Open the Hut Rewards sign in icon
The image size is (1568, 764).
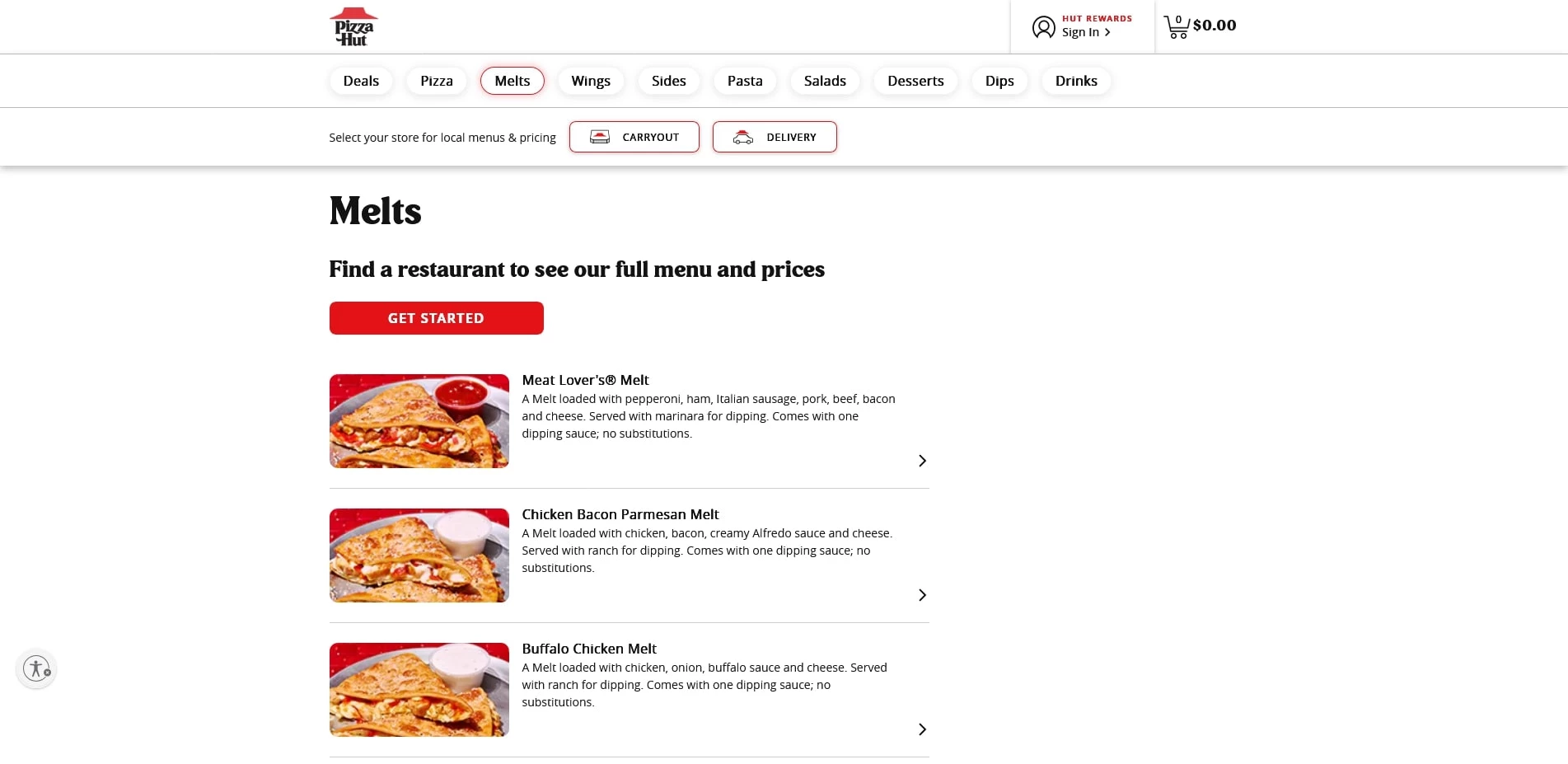[1043, 26]
